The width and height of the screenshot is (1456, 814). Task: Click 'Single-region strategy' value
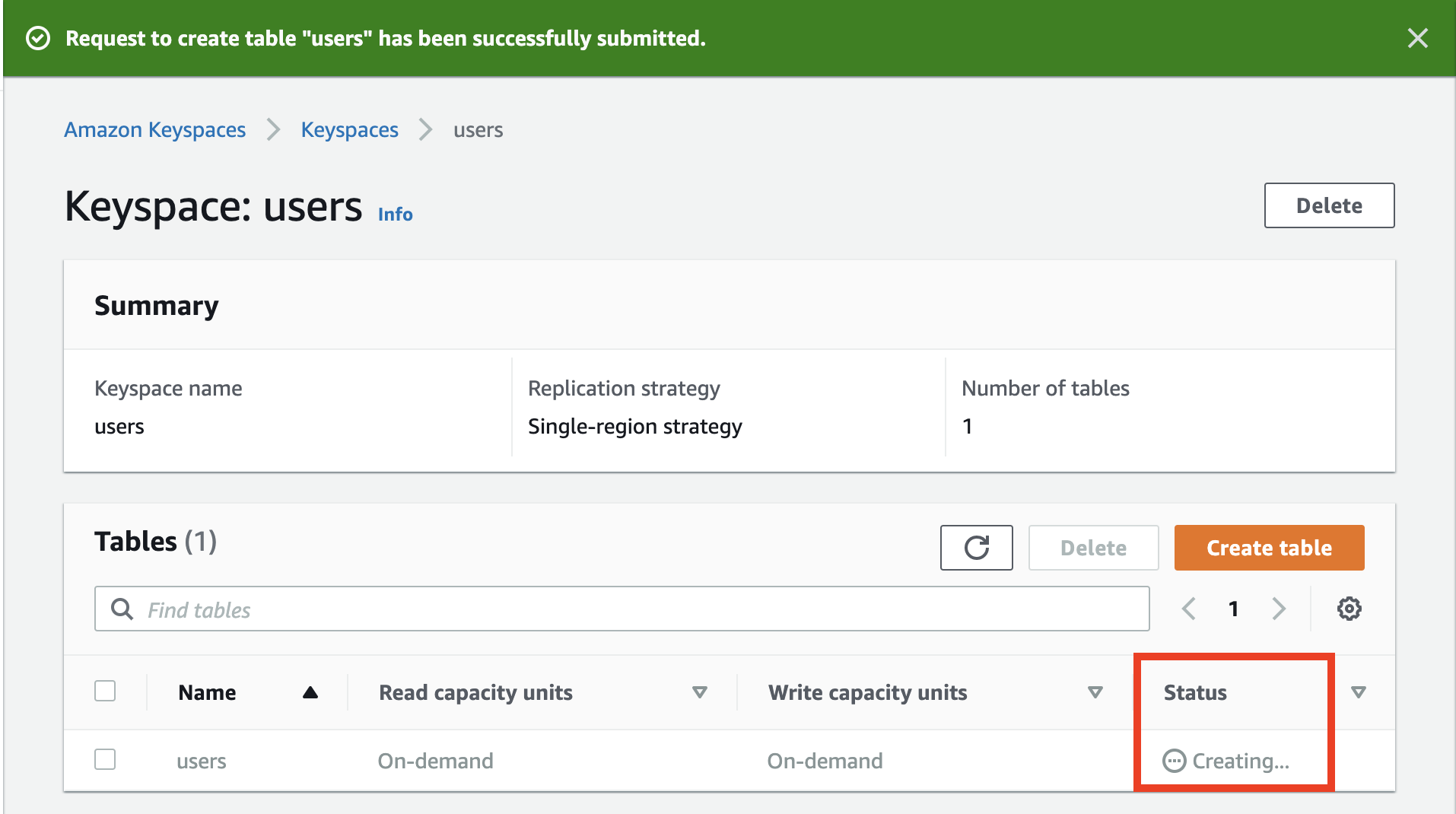tap(635, 426)
